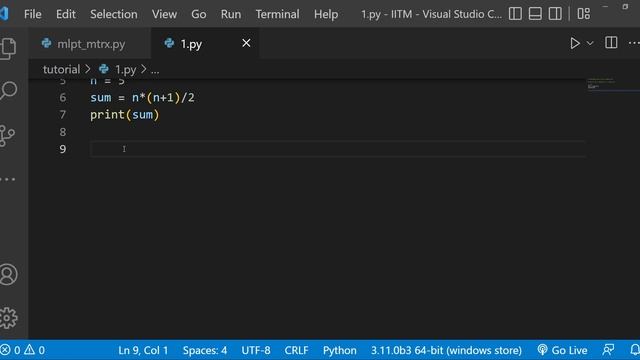Expand the run options dropdown arrow
Viewport: 640px width, 360px height.
click(590, 43)
